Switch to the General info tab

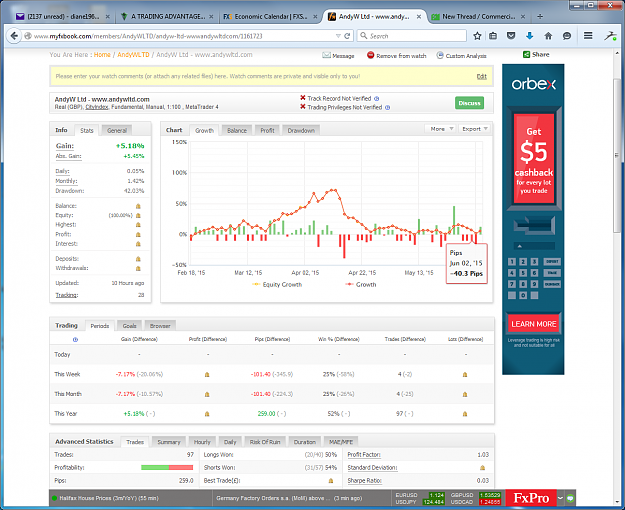coord(116,130)
